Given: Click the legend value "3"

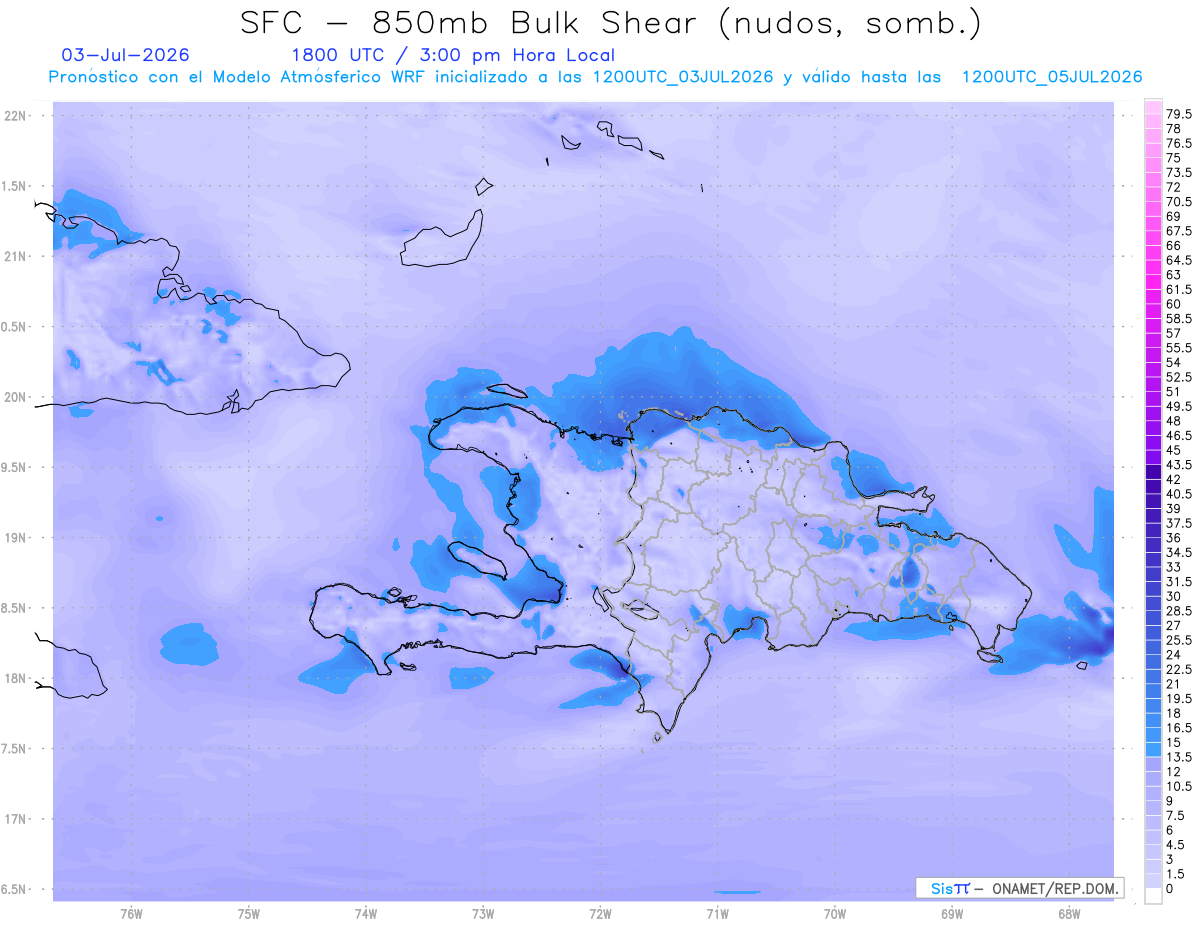Looking at the screenshot, I should coord(1170,859).
